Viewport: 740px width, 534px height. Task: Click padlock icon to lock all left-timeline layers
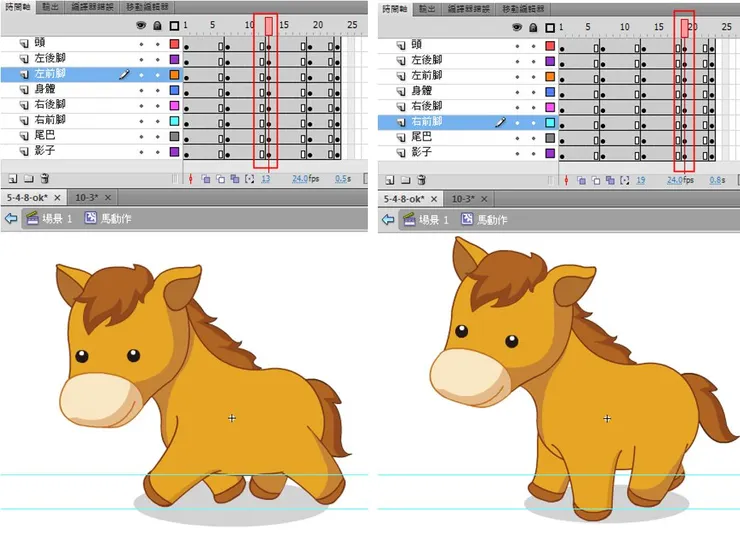coord(158,25)
